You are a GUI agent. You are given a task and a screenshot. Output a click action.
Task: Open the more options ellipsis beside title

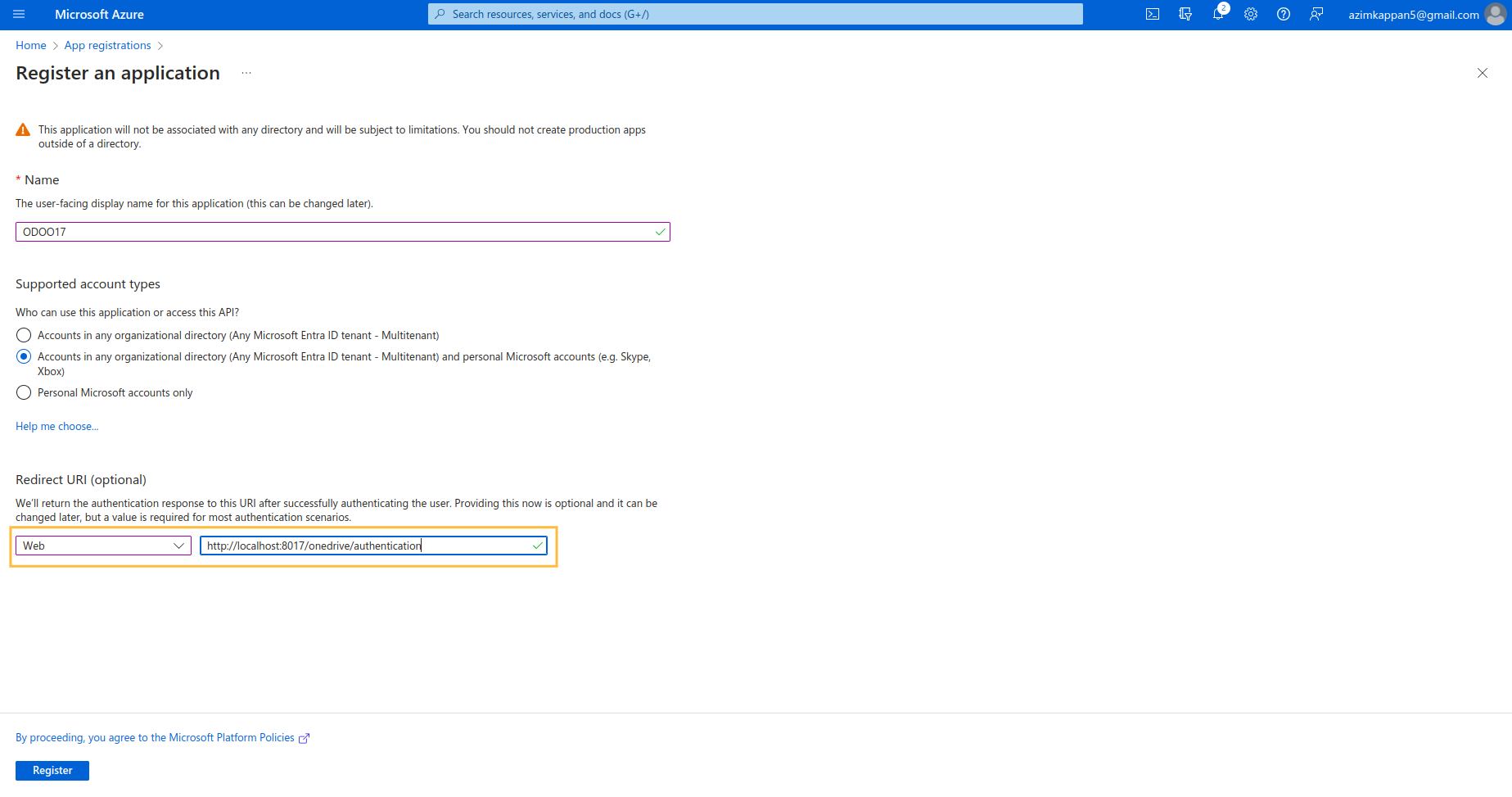[x=246, y=73]
